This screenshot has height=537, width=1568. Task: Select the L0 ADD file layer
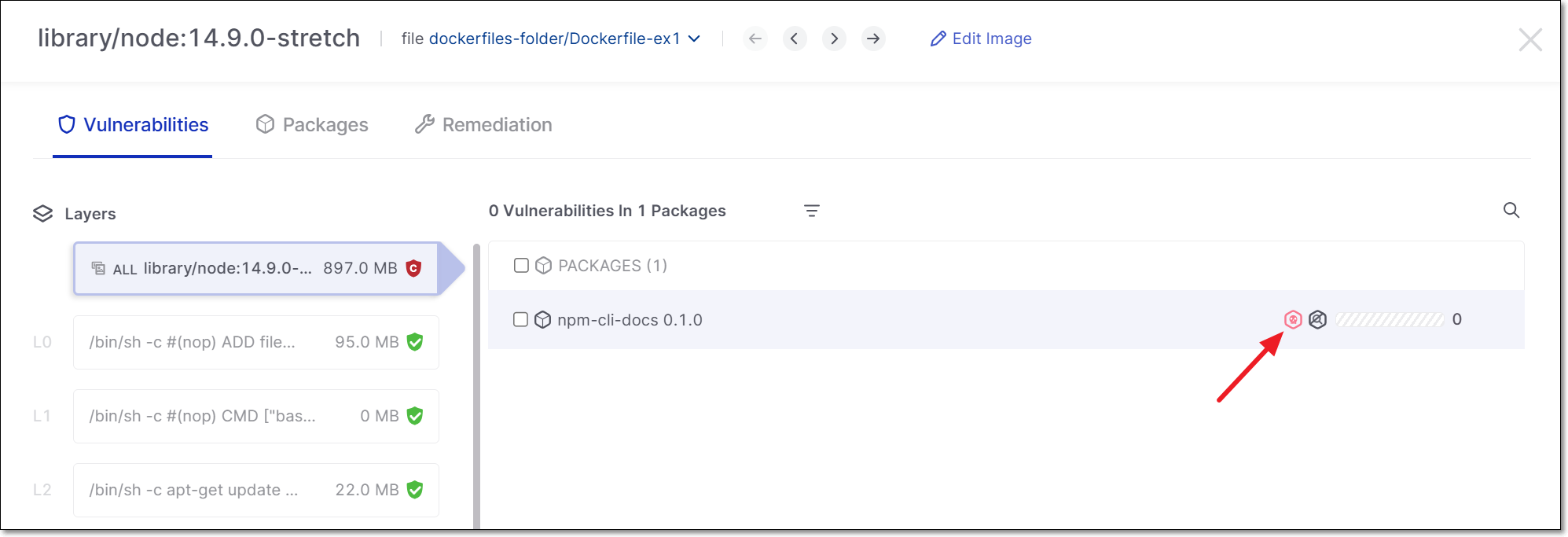[256, 342]
